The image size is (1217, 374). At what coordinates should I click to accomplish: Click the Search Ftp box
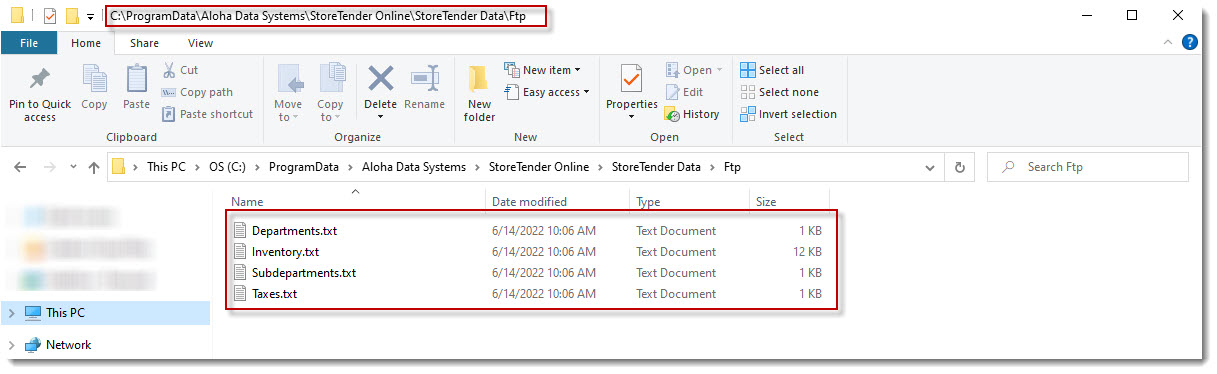click(1087, 167)
